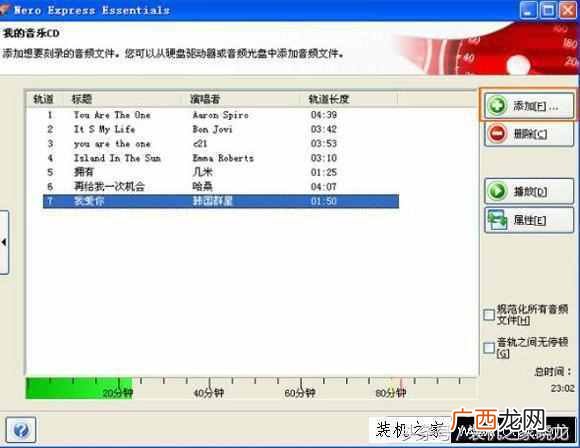Screen dimensions: 580x448
Task: Click the track length 01:25
Action: click(324, 172)
